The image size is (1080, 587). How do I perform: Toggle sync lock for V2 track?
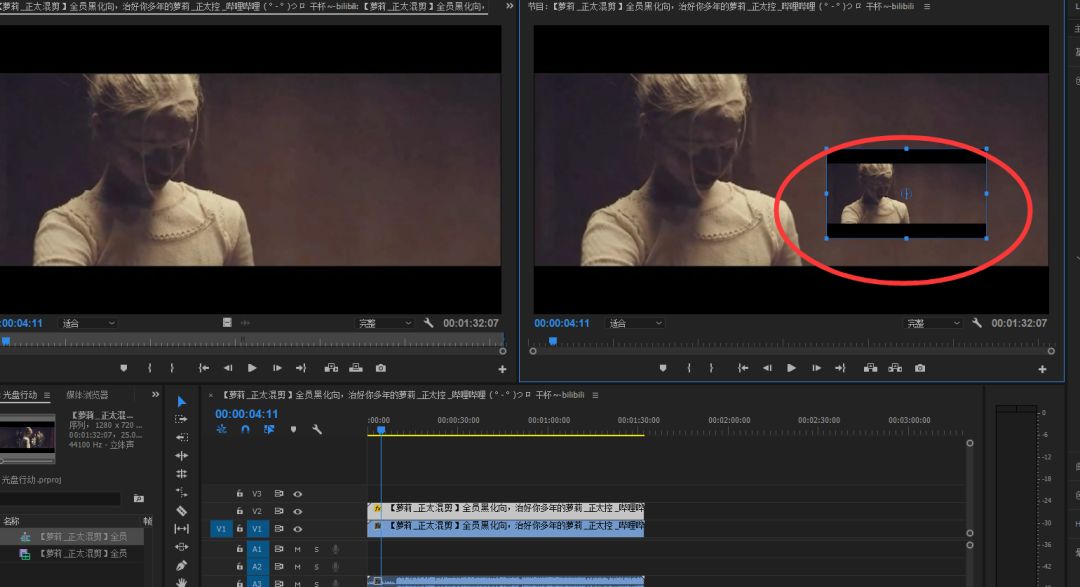pos(279,511)
